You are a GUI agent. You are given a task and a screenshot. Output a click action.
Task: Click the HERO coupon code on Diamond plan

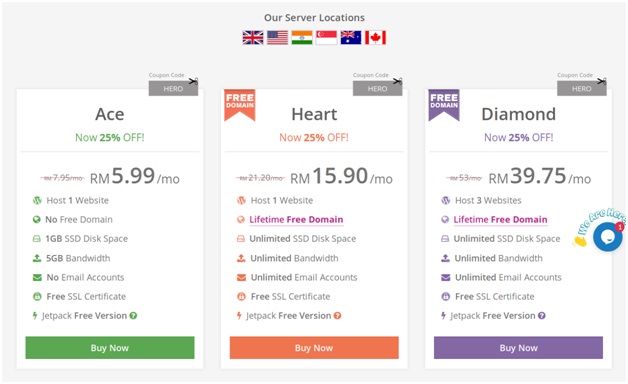(582, 88)
